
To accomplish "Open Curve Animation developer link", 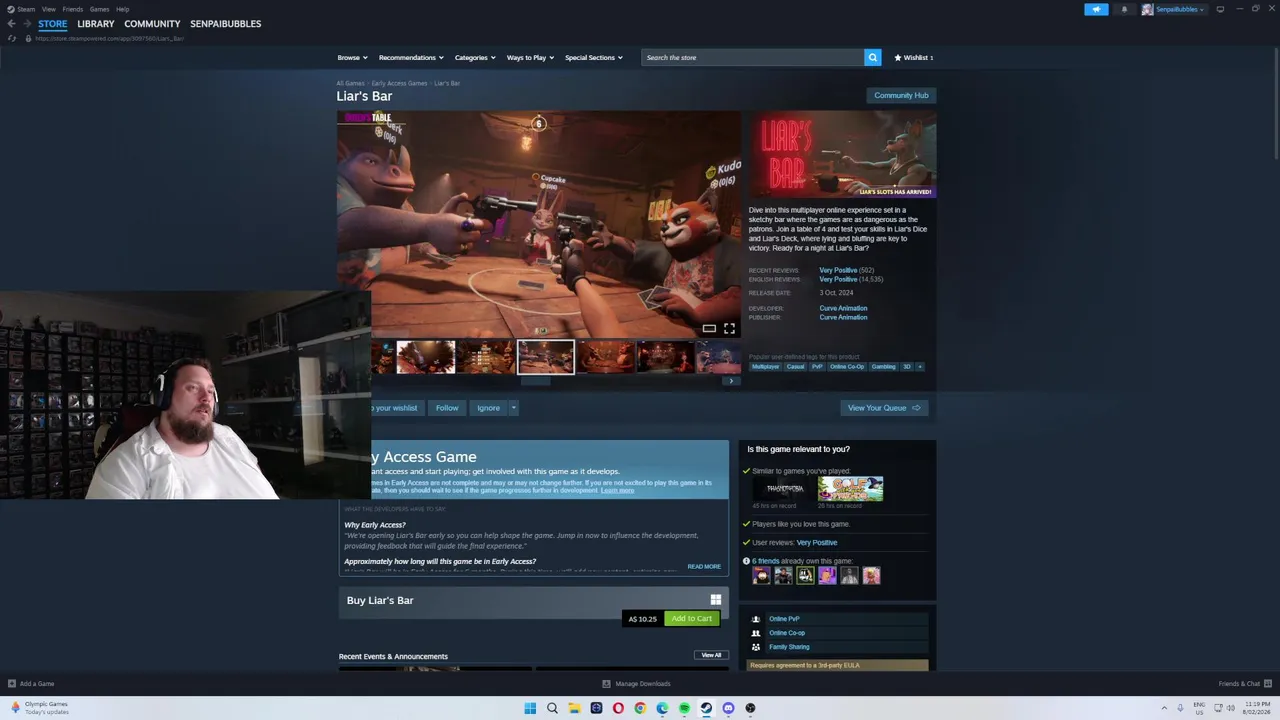I will click(843, 308).
